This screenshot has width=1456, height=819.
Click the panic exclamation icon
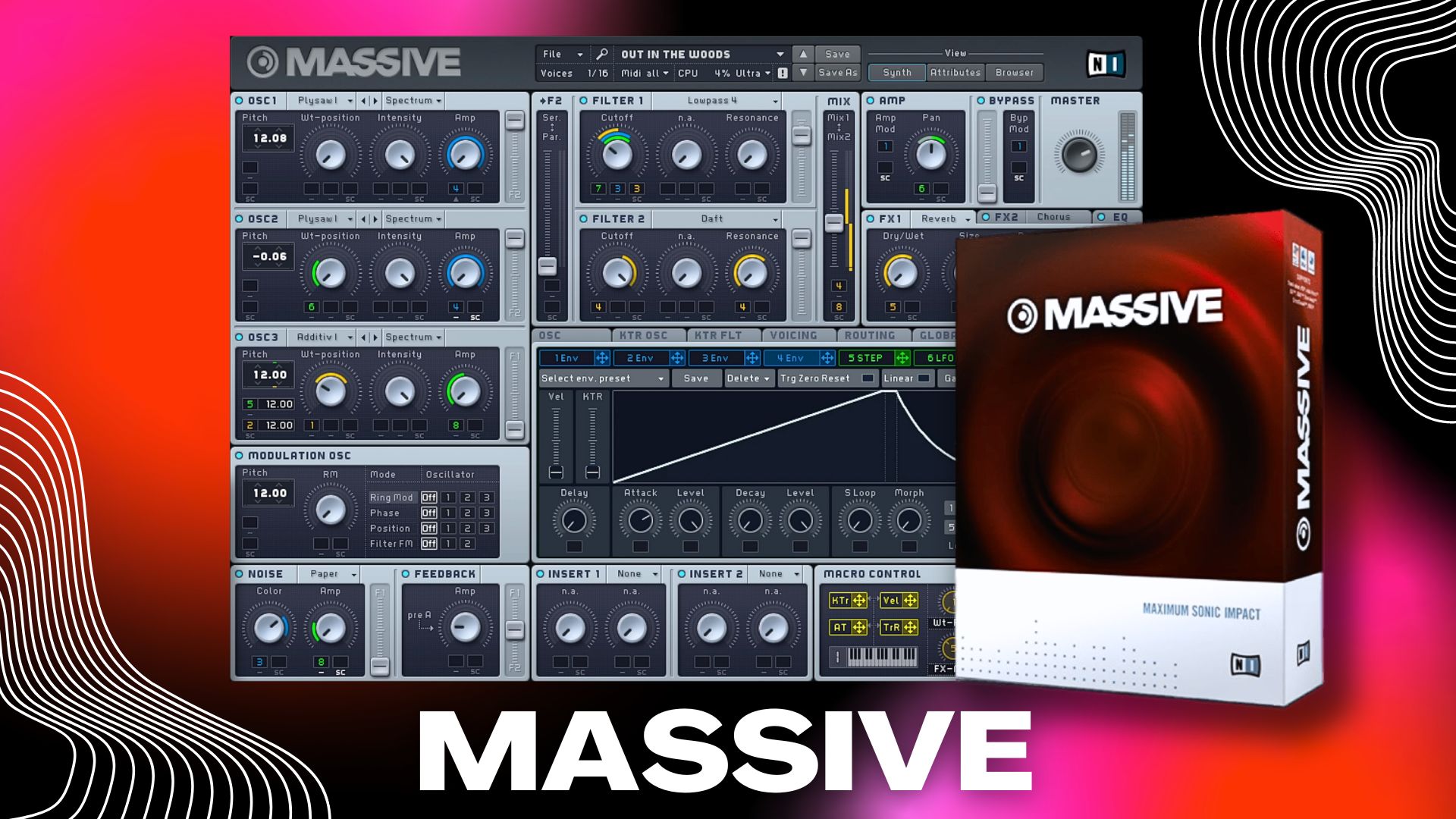click(x=783, y=74)
